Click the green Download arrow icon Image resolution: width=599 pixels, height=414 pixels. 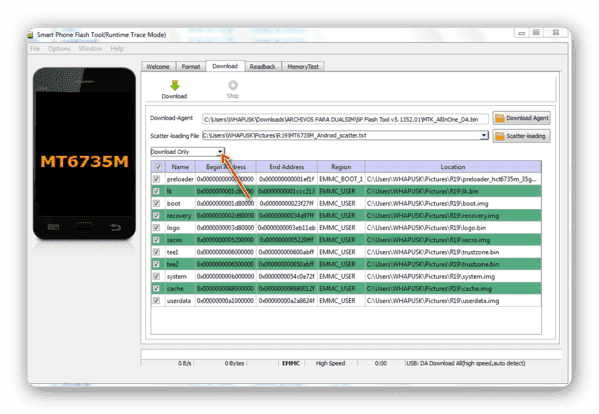click(x=175, y=86)
